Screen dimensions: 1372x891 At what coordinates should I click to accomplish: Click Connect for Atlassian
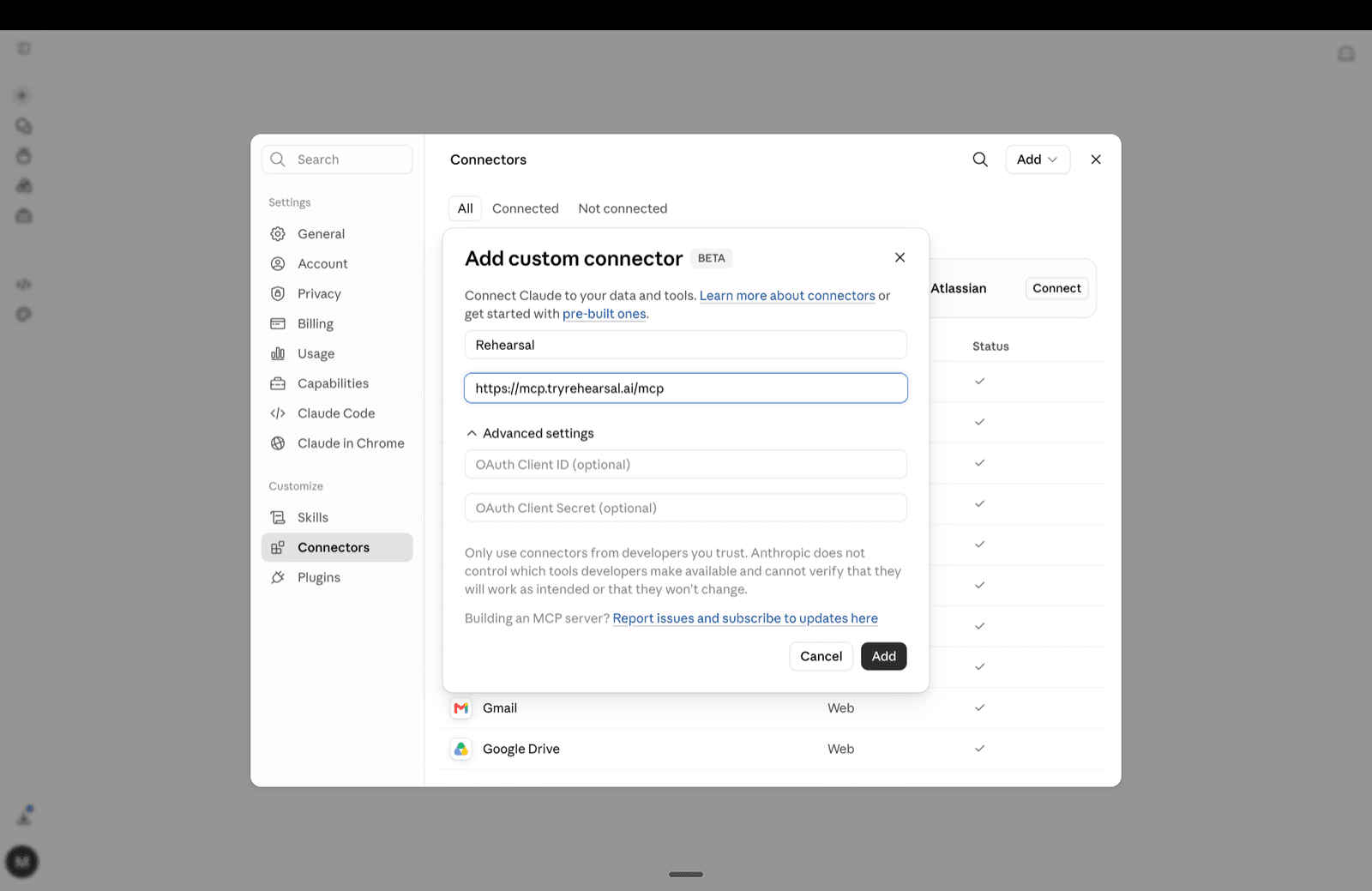pyautogui.click(x=1056, y=288)
